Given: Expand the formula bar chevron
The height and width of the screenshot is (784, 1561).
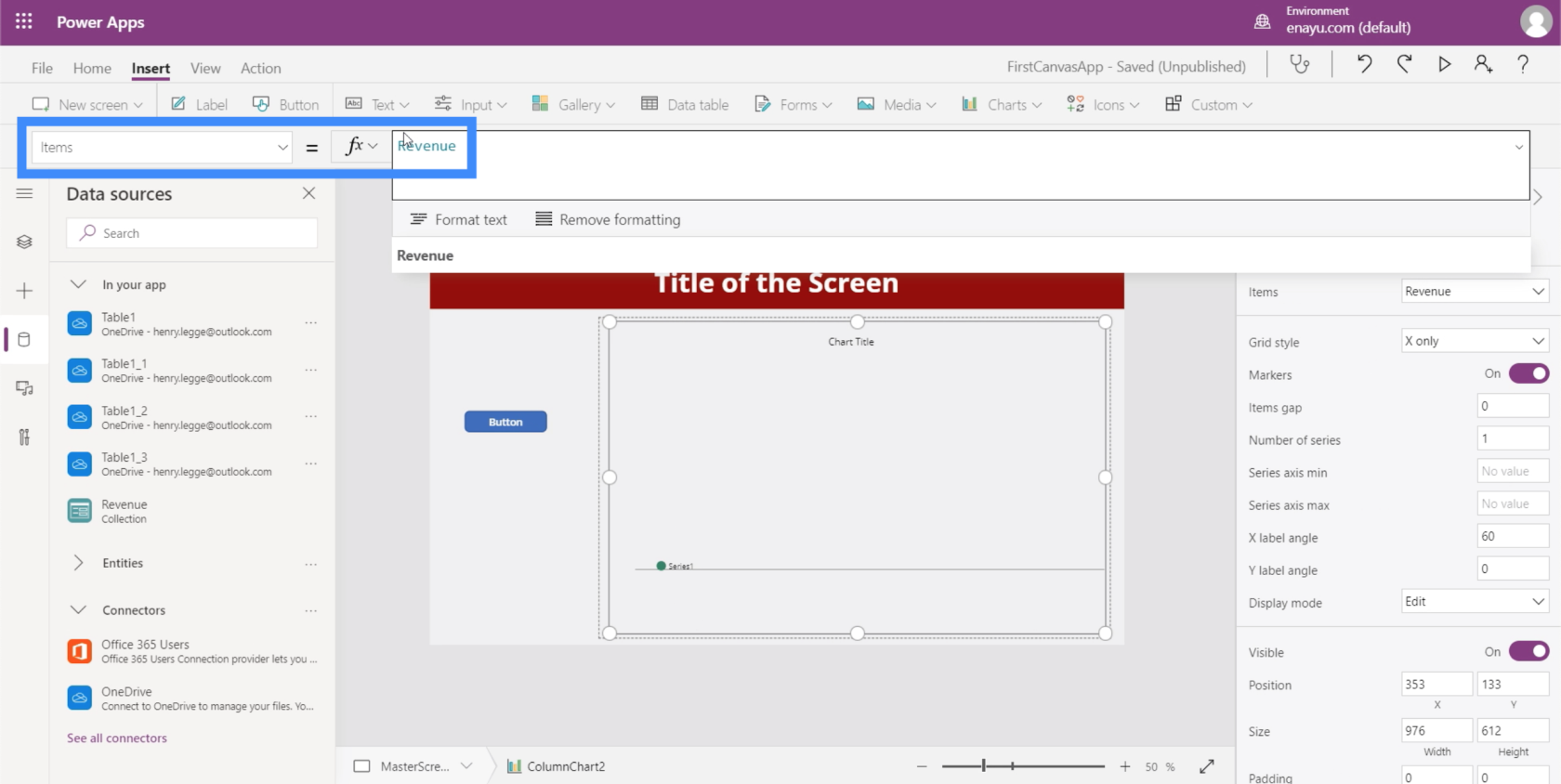Looking at the screenshot, I should click(x=1519, y=147).
